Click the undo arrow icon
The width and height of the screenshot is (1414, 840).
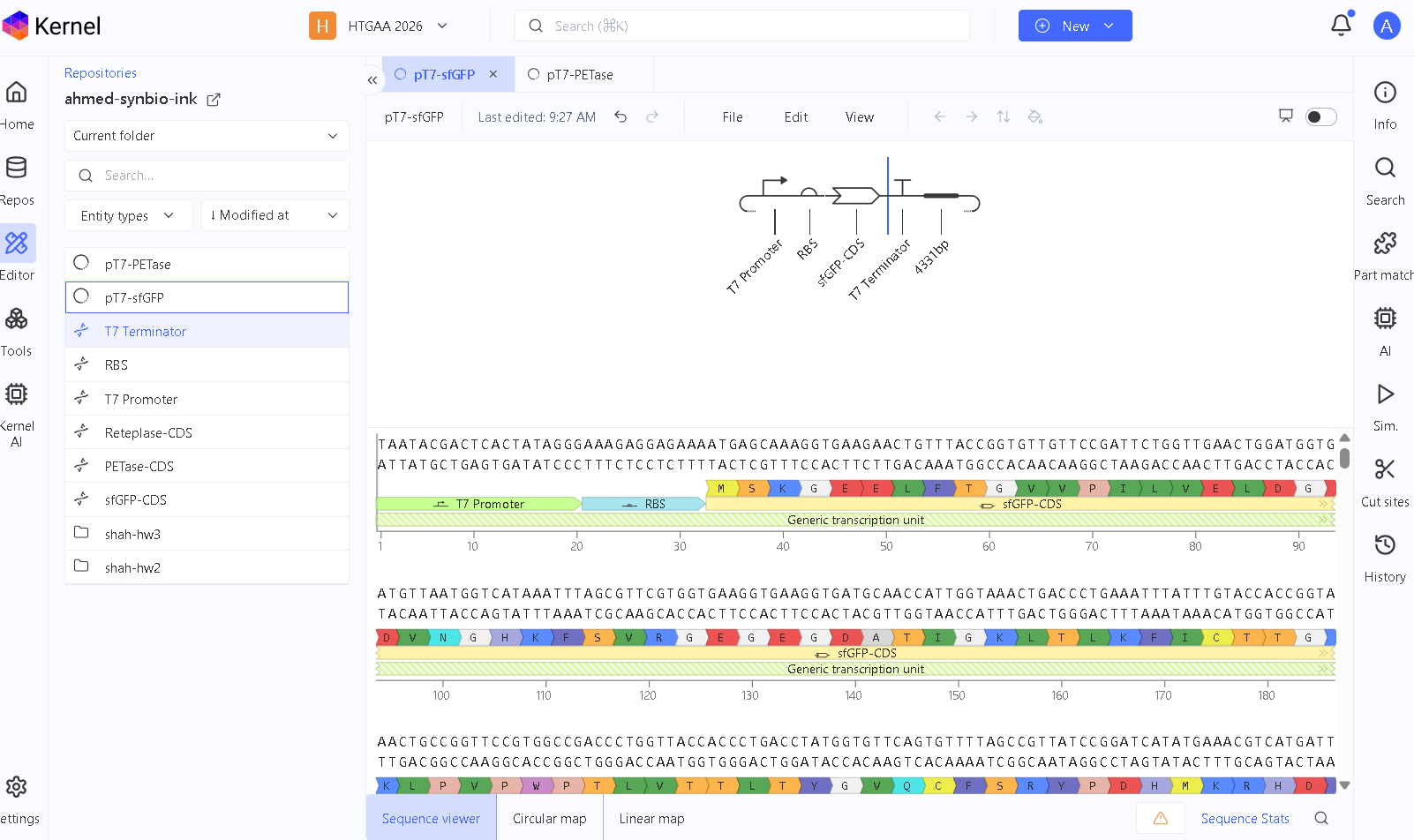(x=621, y=116)
